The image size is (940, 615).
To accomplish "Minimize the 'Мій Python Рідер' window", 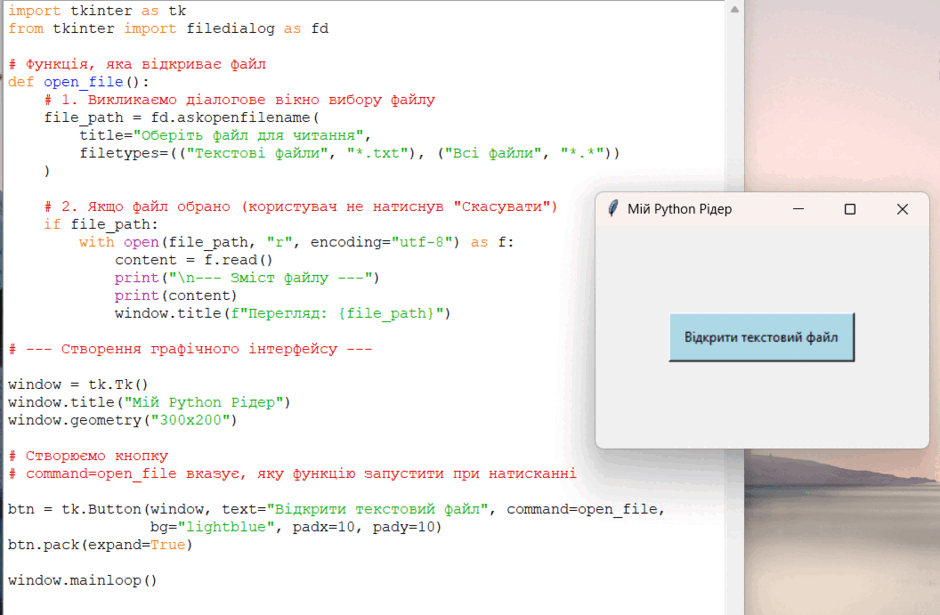I will click(798, 209).
